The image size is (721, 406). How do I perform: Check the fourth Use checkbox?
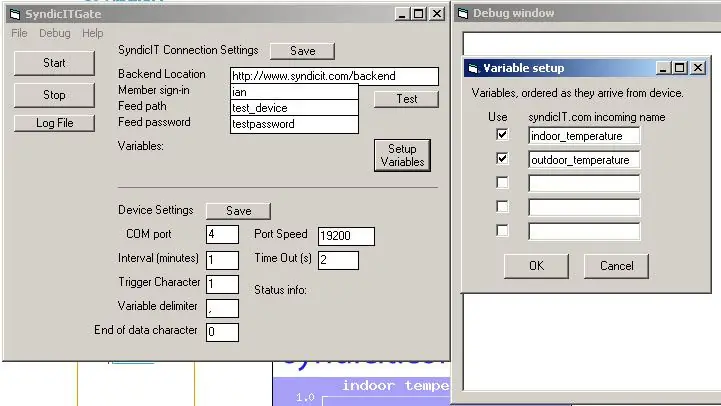(502, 206)
